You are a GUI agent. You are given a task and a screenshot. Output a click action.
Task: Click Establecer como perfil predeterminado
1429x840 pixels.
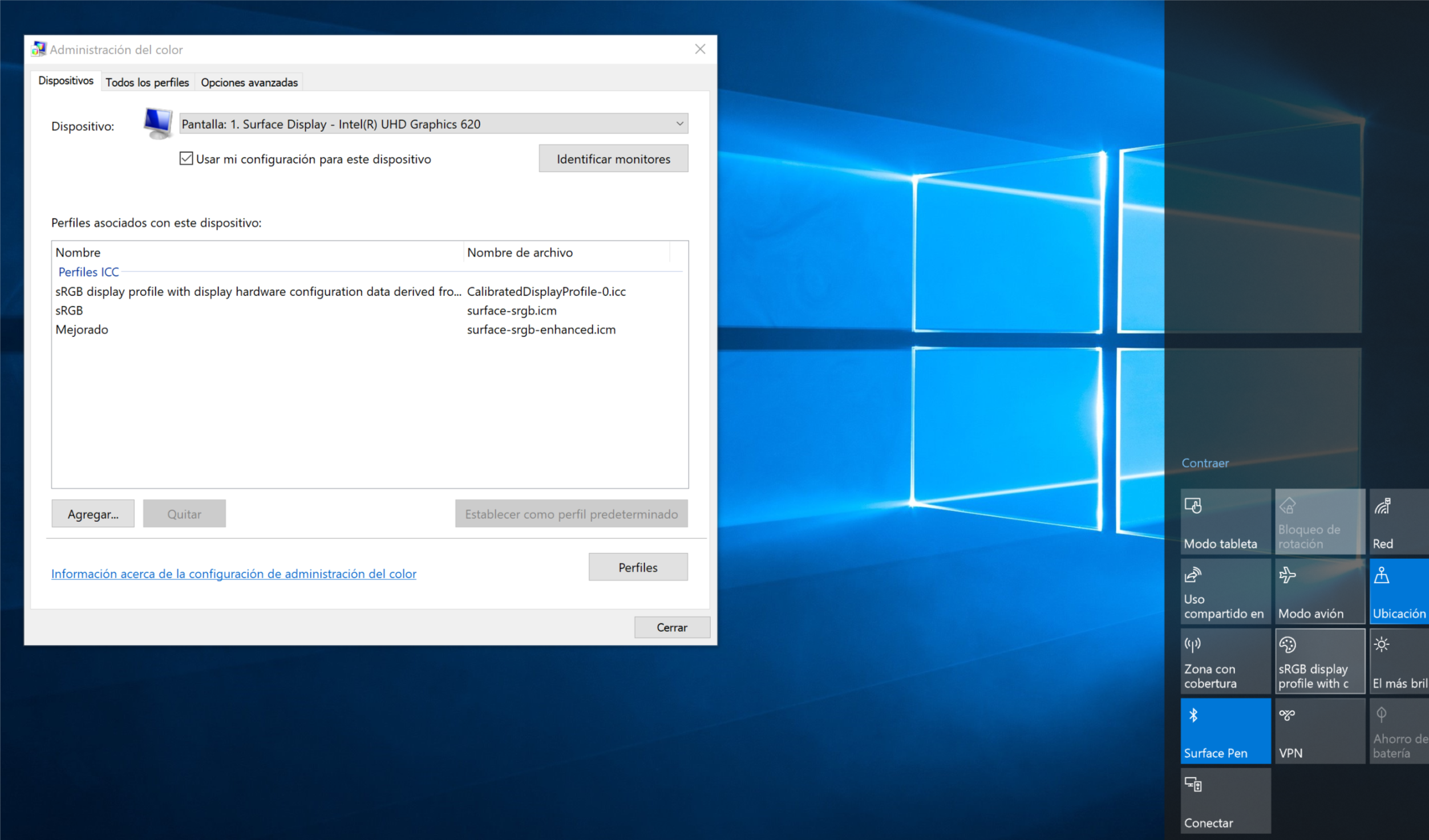(571, 514)
